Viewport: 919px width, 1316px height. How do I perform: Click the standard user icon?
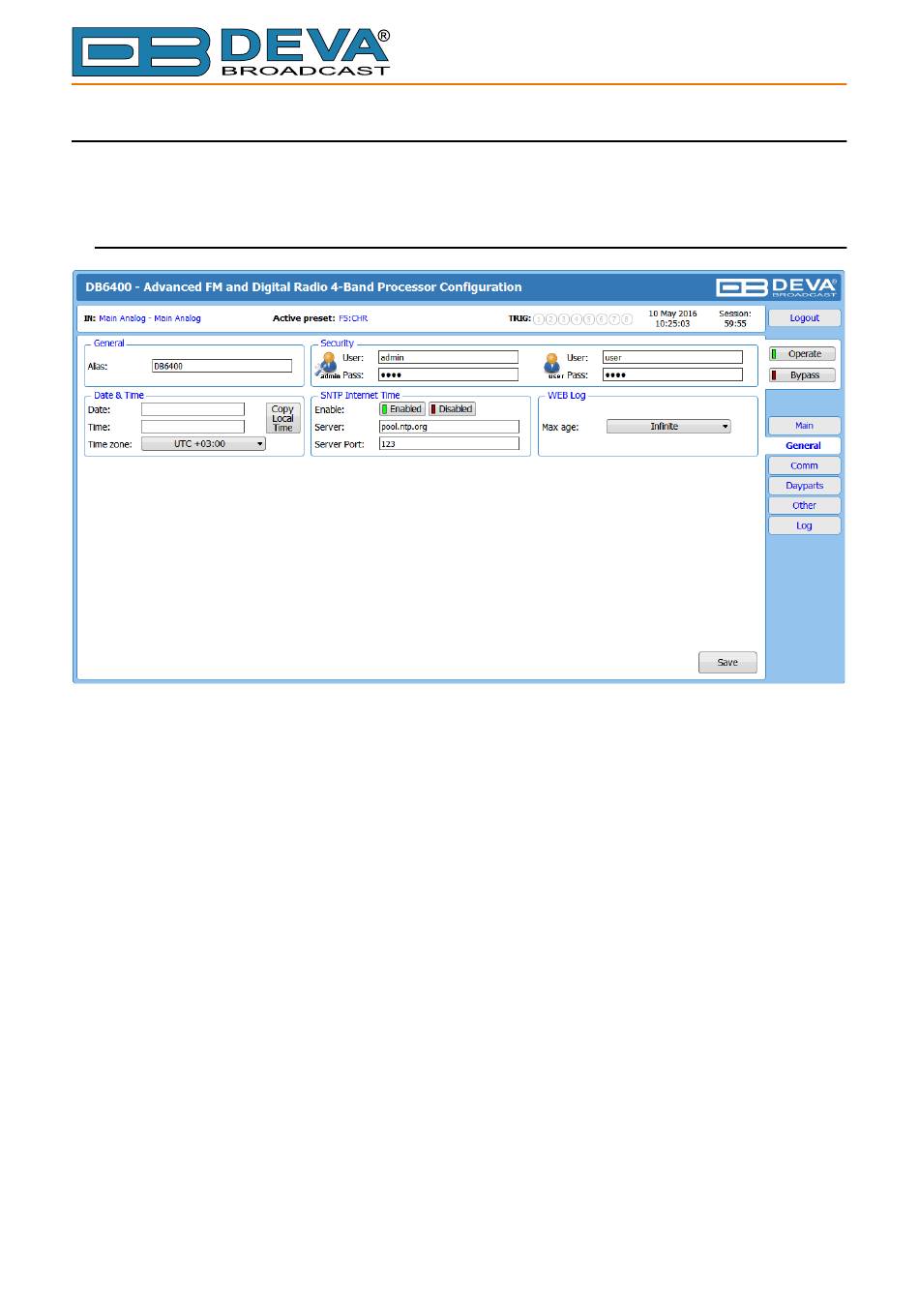click(552, 365)
